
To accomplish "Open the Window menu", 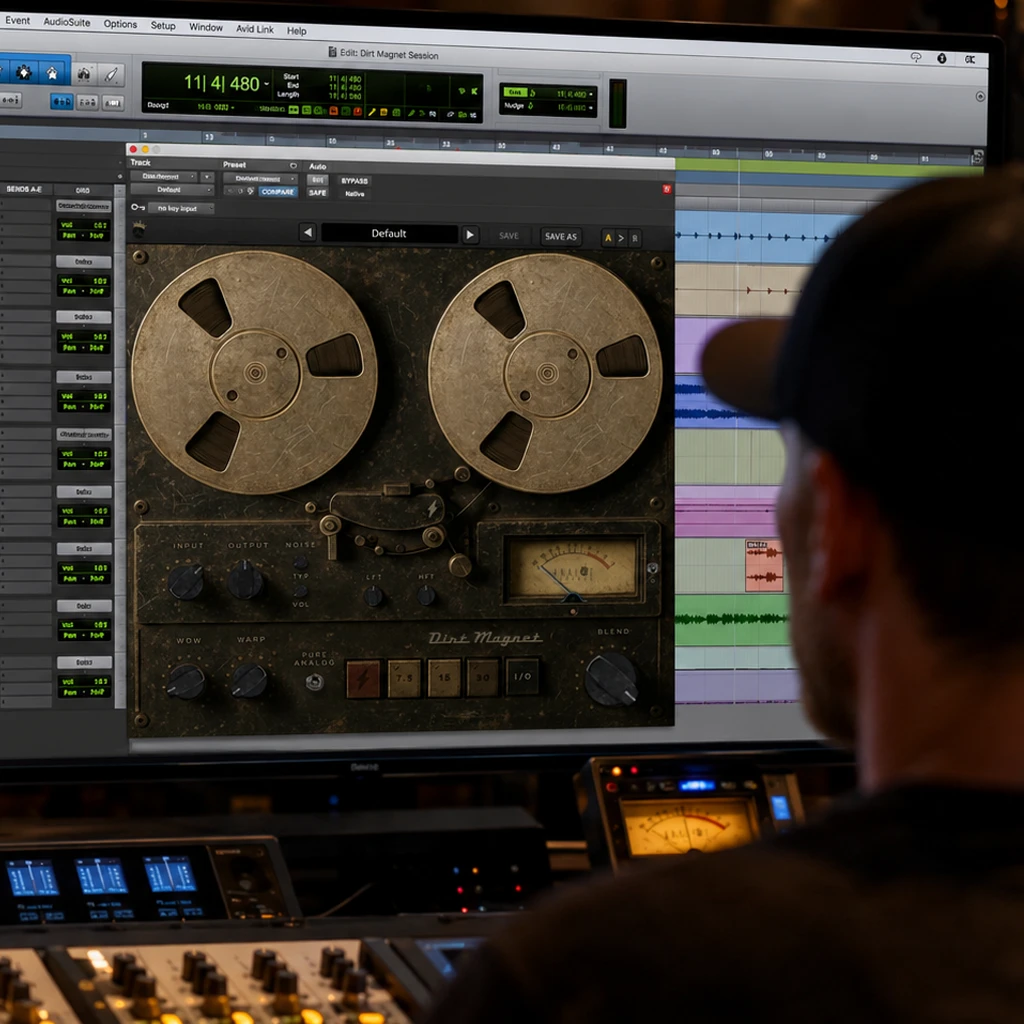I will pos(206,27).
